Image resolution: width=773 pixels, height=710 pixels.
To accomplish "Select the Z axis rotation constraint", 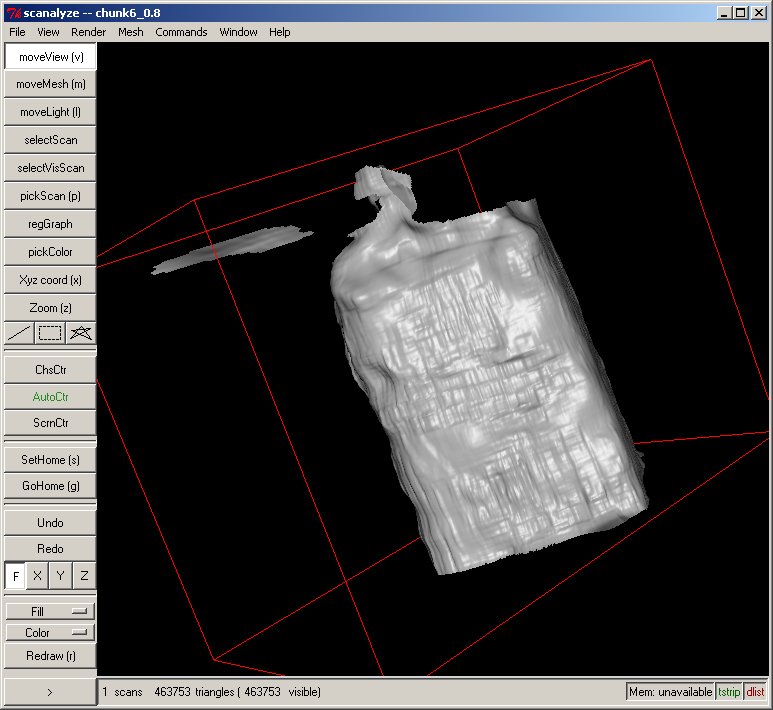I will 84,576.
